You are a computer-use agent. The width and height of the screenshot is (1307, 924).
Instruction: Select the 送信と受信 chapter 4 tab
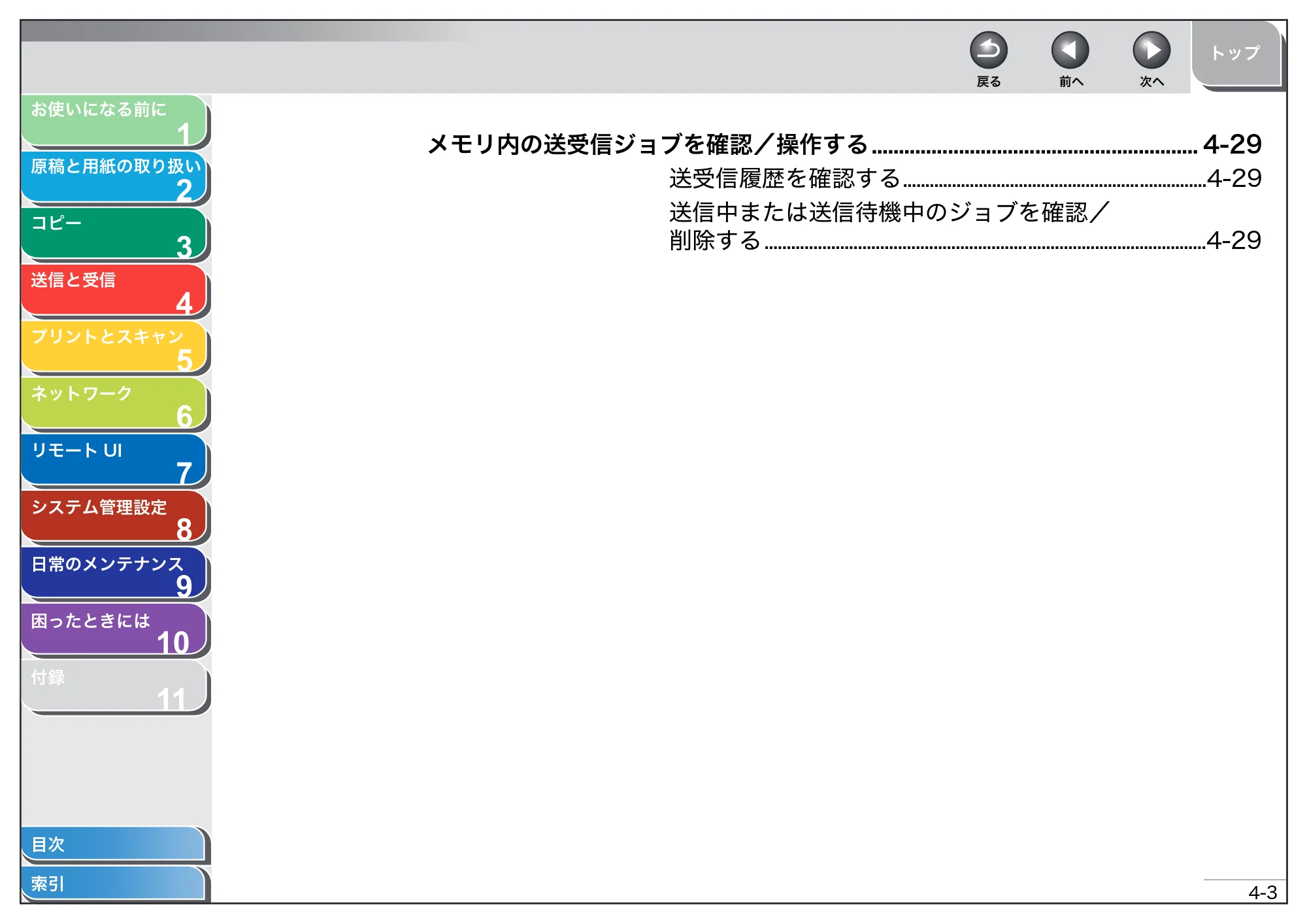[x=114, y=290]
